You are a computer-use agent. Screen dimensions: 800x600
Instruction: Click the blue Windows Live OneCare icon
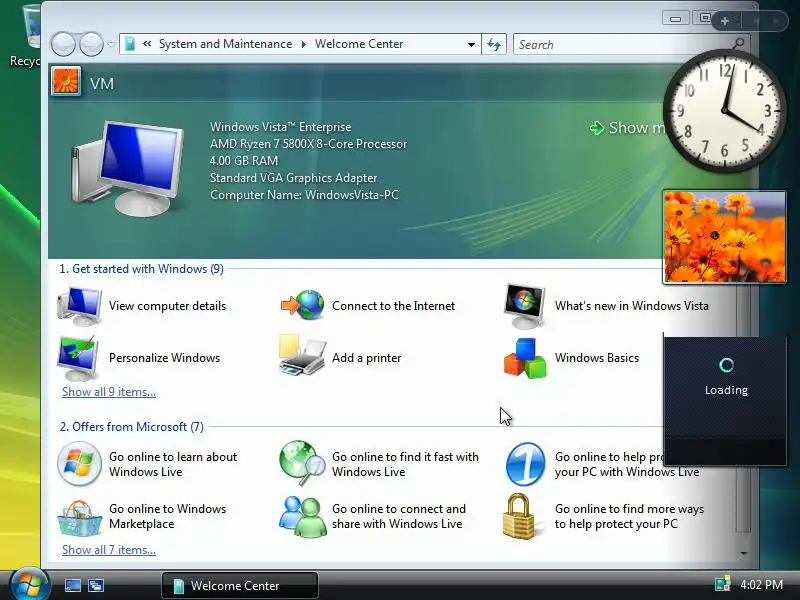(x=525, y=464)
